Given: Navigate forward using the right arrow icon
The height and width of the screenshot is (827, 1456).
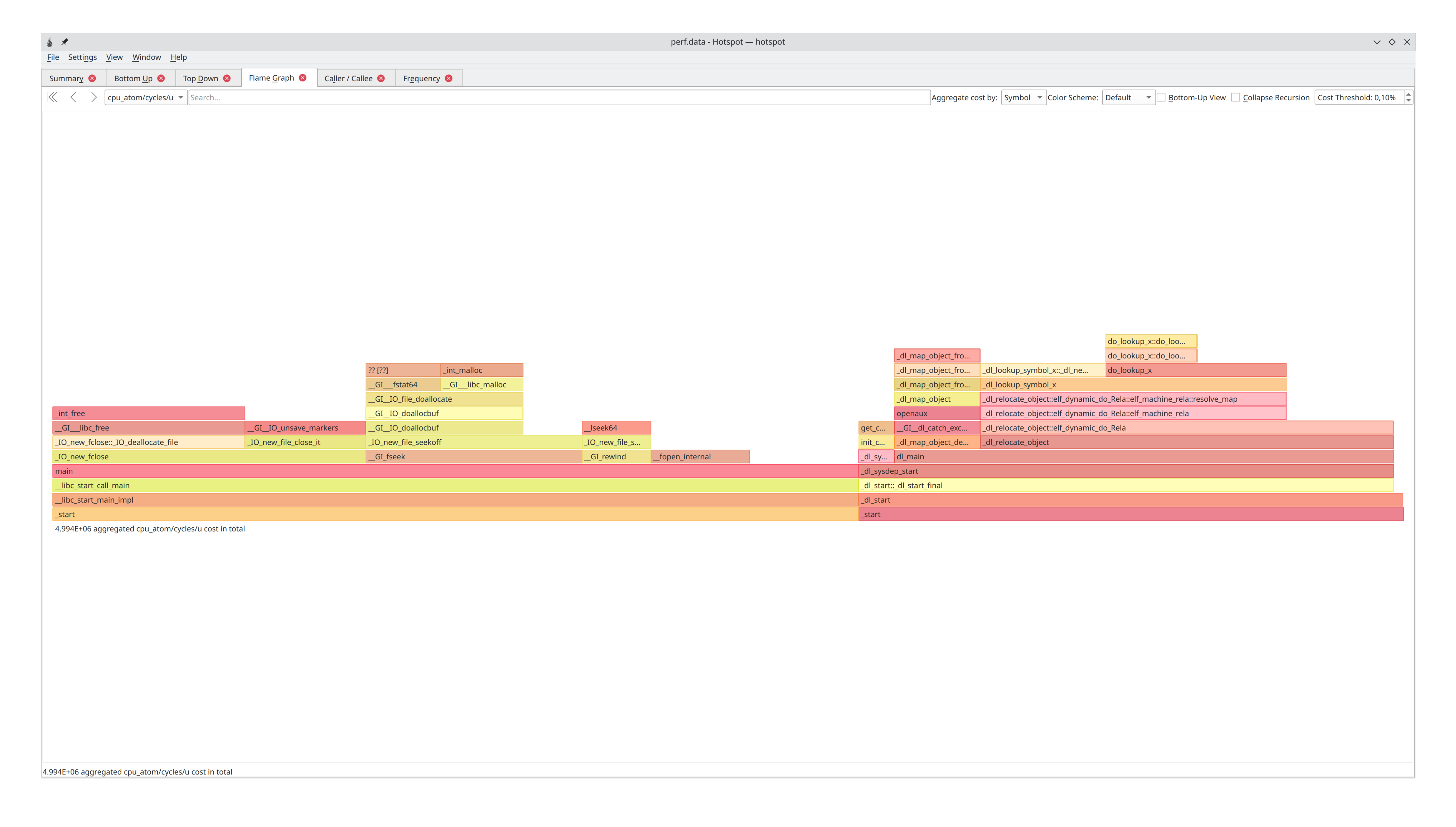Looking at the screenshot, I should click(94, 97).
